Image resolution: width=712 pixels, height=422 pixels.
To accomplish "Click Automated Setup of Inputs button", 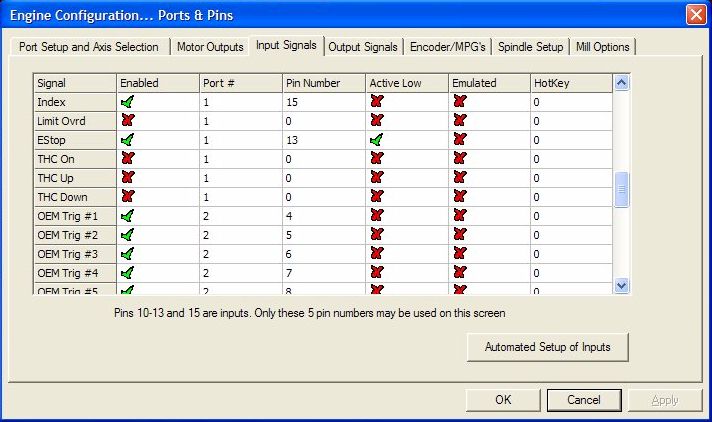I will point(548,347).
